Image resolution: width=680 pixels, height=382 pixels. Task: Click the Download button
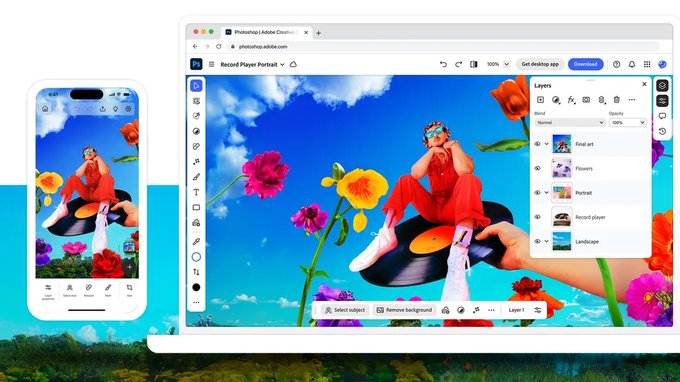[x=585, y=64]
